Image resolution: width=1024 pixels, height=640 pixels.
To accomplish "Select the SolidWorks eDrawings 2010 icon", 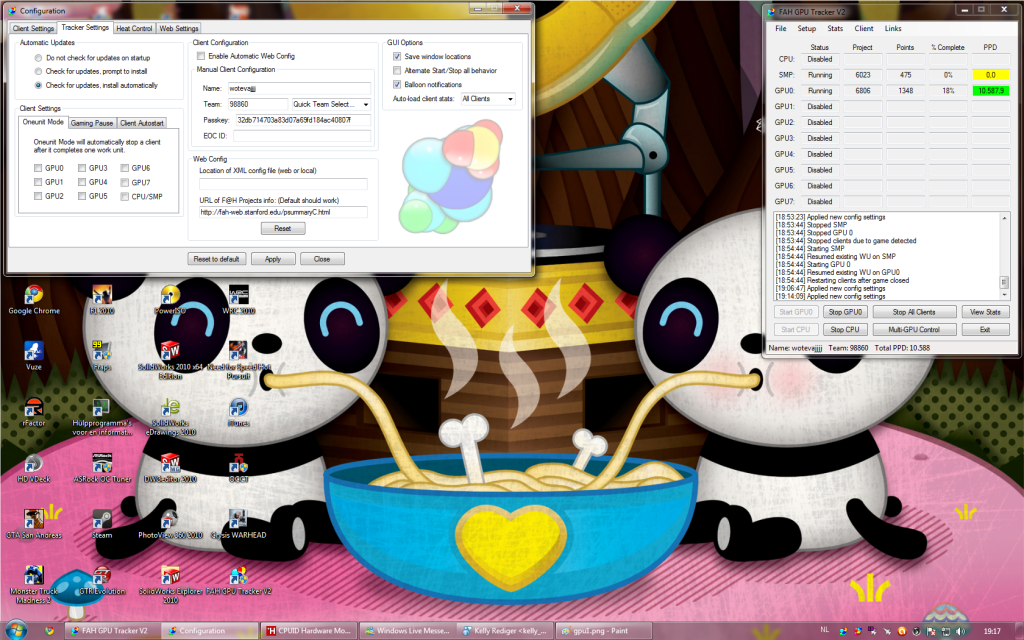I will coord(170,417).
